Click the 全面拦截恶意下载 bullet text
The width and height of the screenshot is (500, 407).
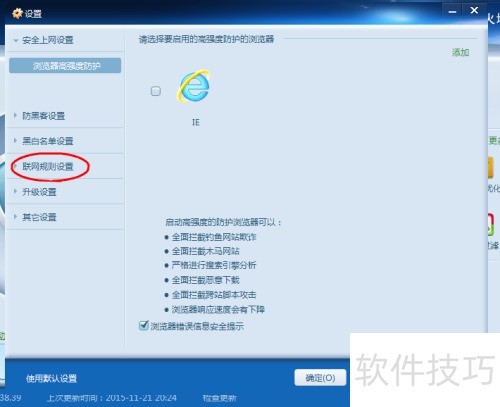[205, 280]
